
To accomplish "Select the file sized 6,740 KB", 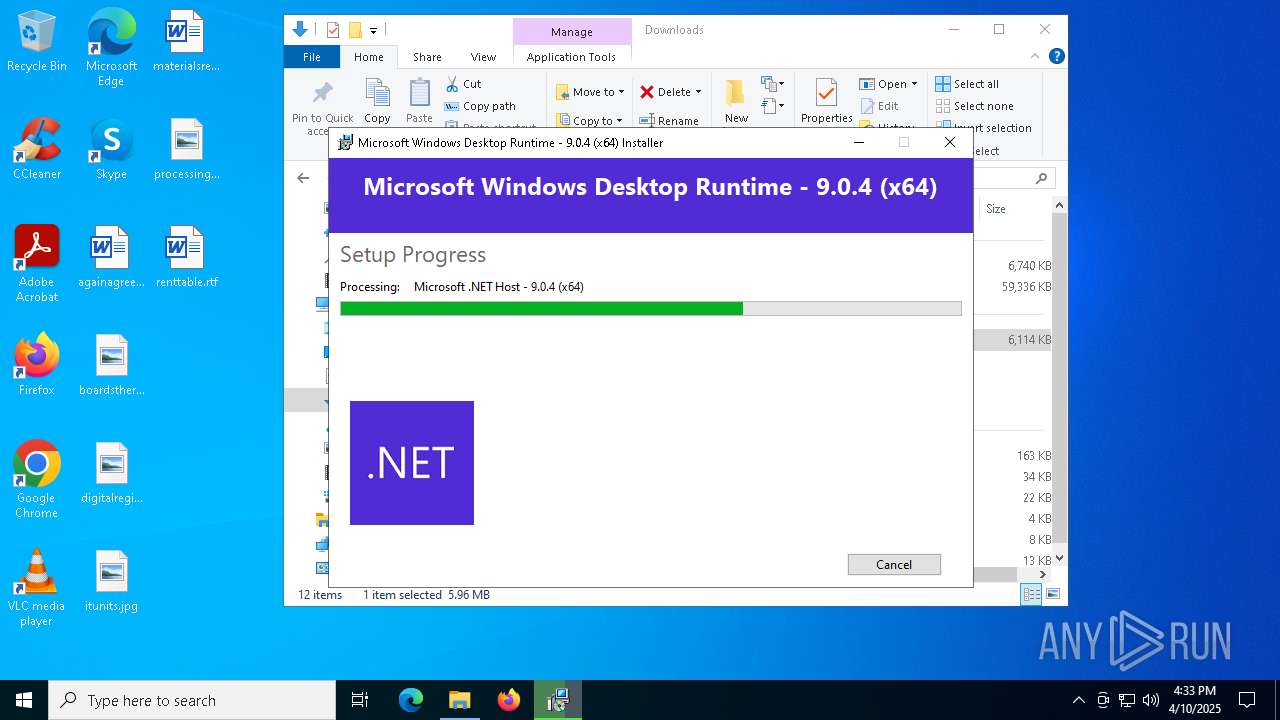I will (x=1029, y=266).
